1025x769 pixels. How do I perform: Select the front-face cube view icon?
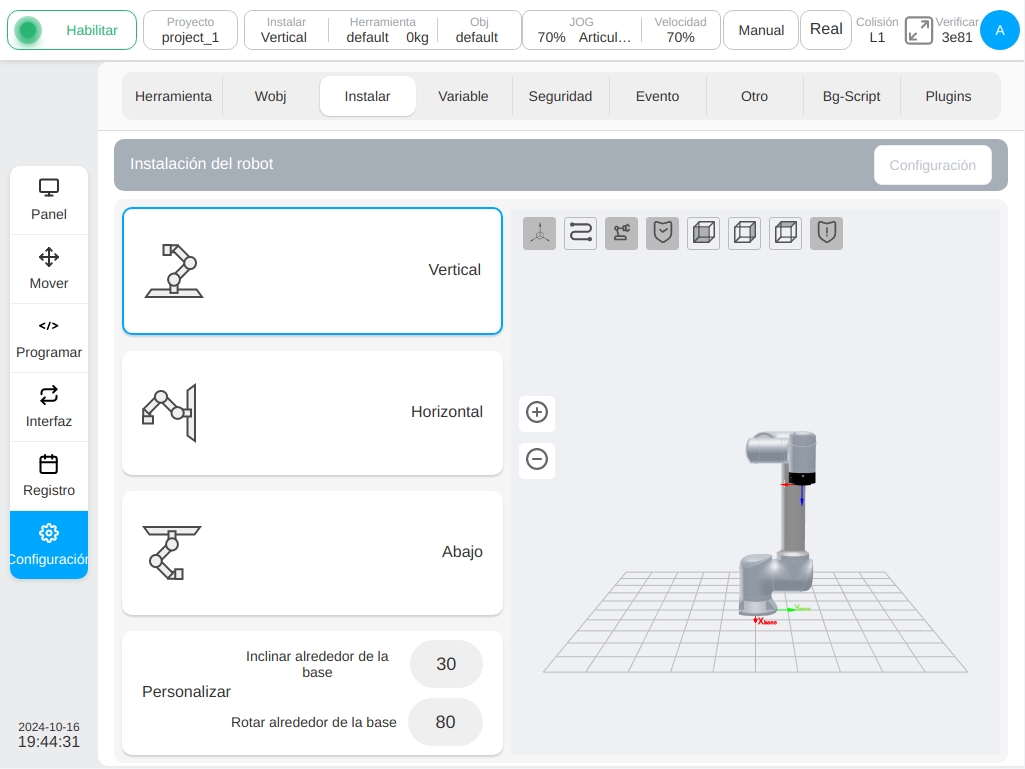pos(703,233)
